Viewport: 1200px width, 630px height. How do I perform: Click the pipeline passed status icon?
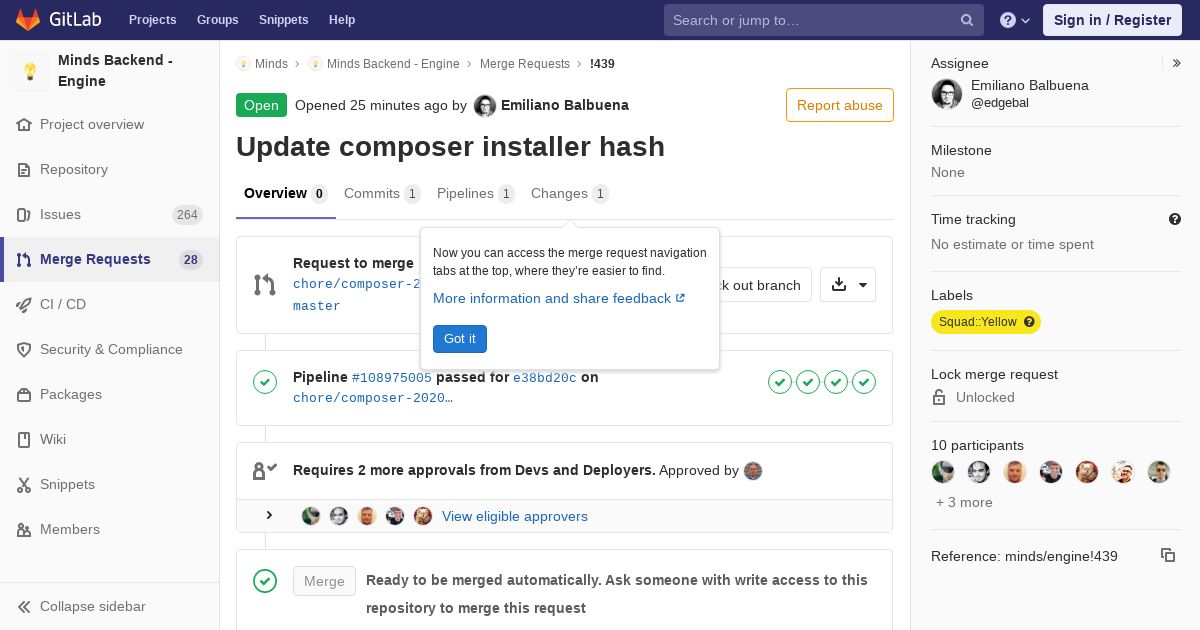tap(265, 382)
